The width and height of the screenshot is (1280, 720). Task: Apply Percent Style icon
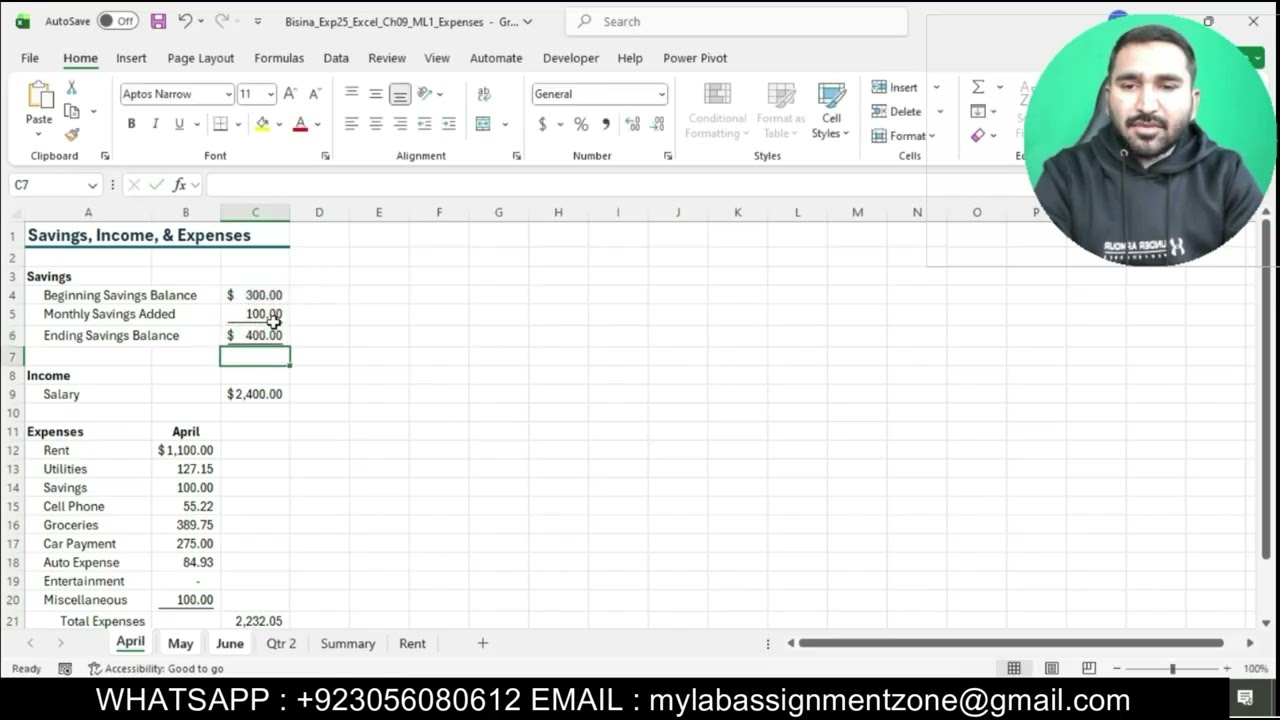581,124
